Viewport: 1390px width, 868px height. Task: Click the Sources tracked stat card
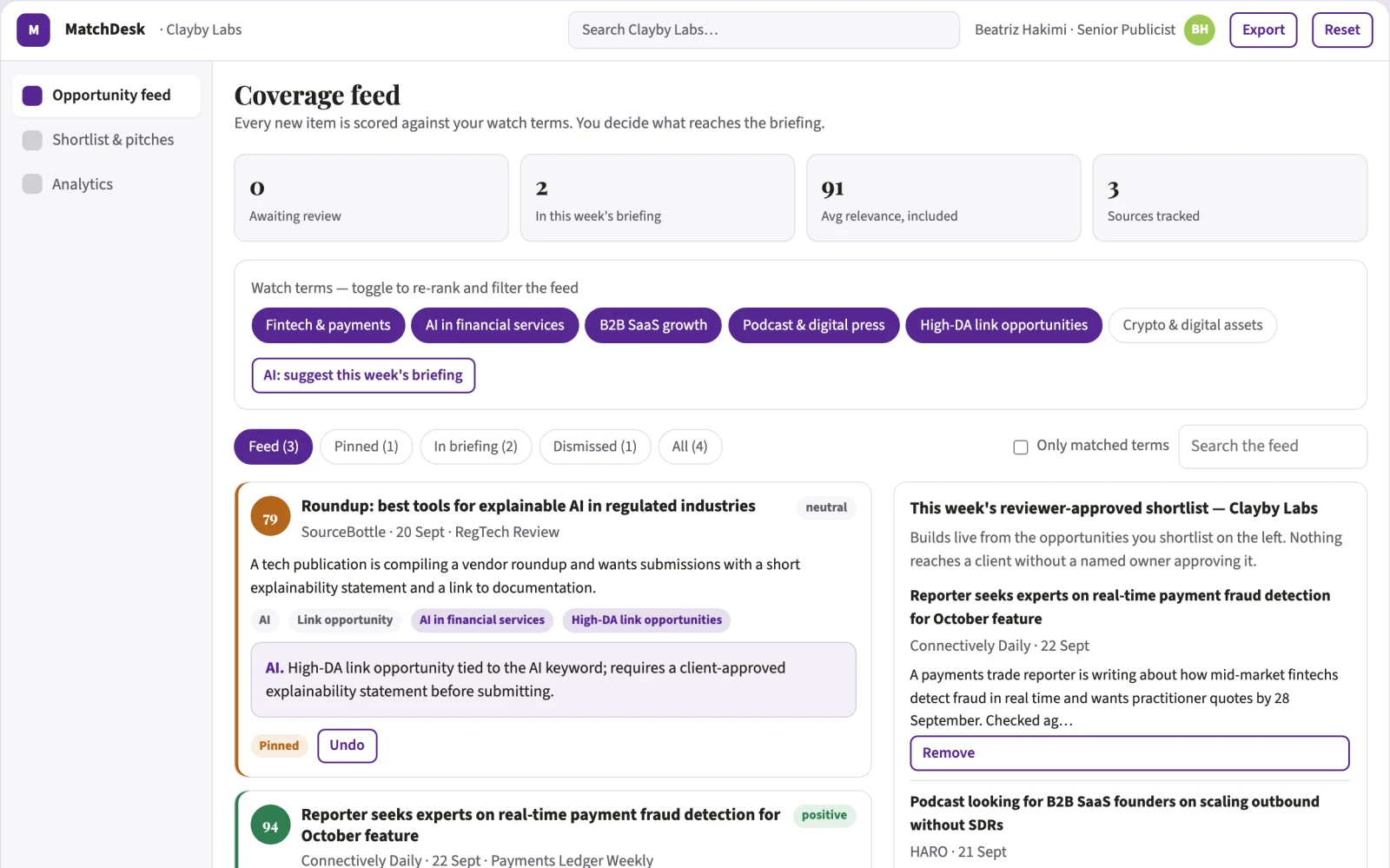1230,198
